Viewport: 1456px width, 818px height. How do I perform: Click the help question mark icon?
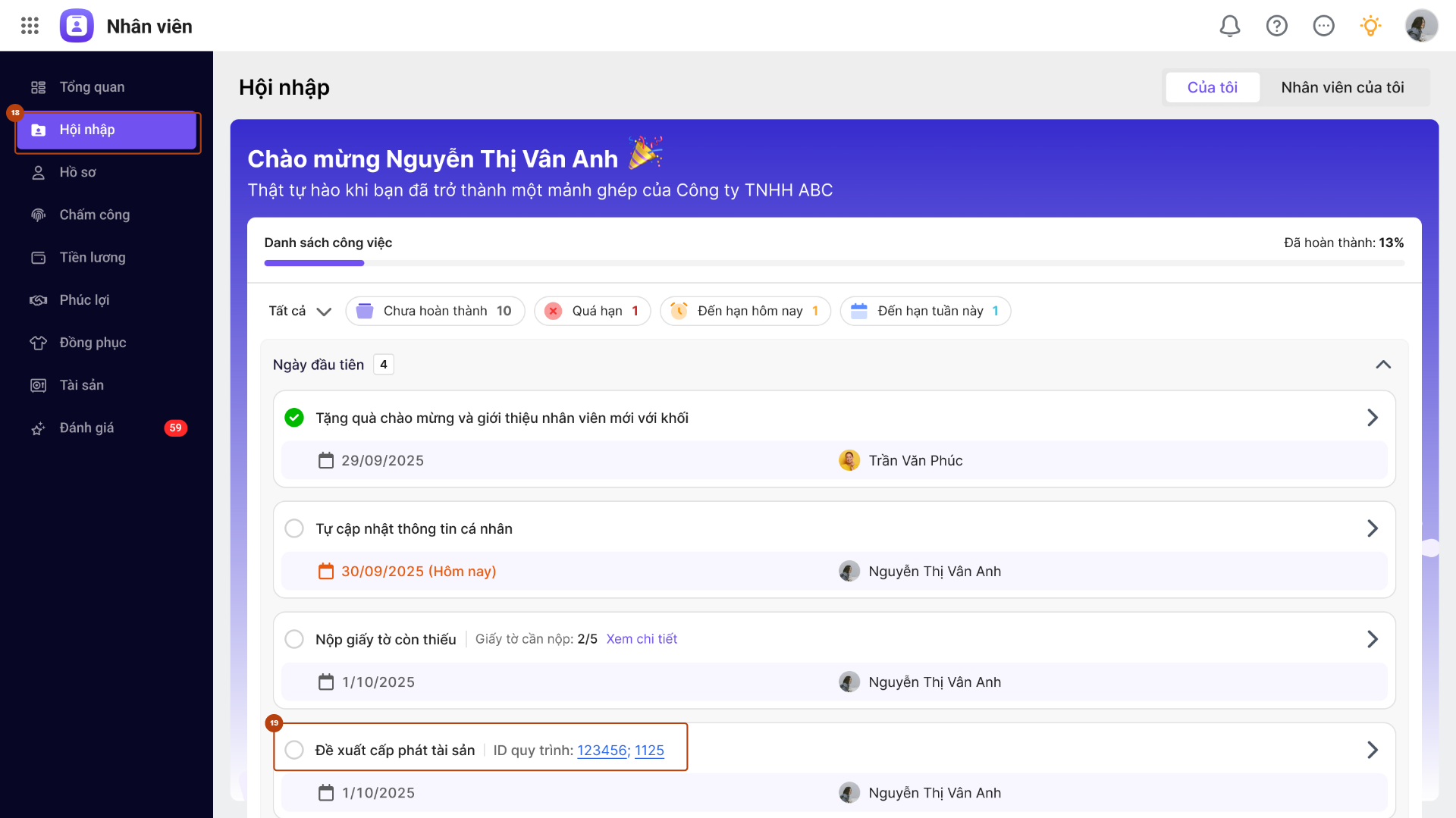coord(1276,26)
